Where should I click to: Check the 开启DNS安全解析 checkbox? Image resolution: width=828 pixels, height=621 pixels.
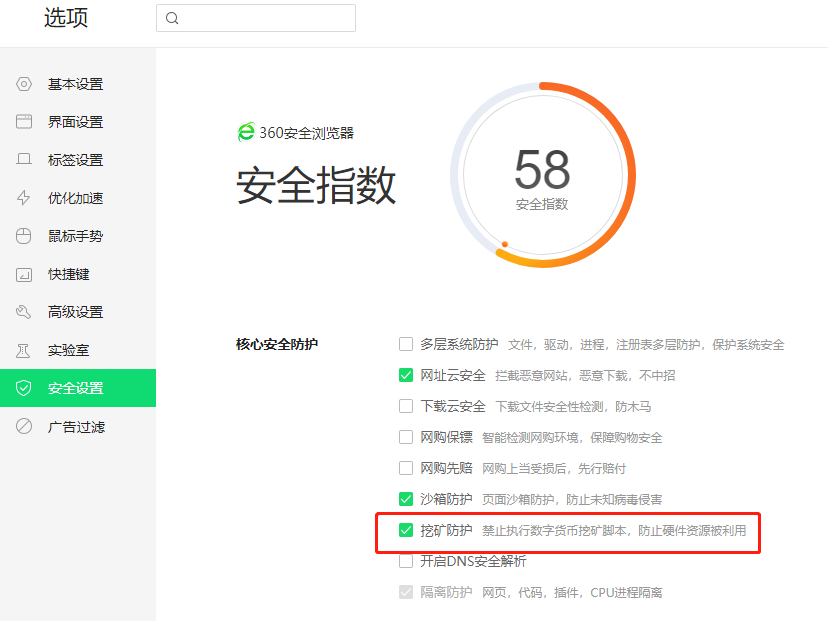point(406,561)
